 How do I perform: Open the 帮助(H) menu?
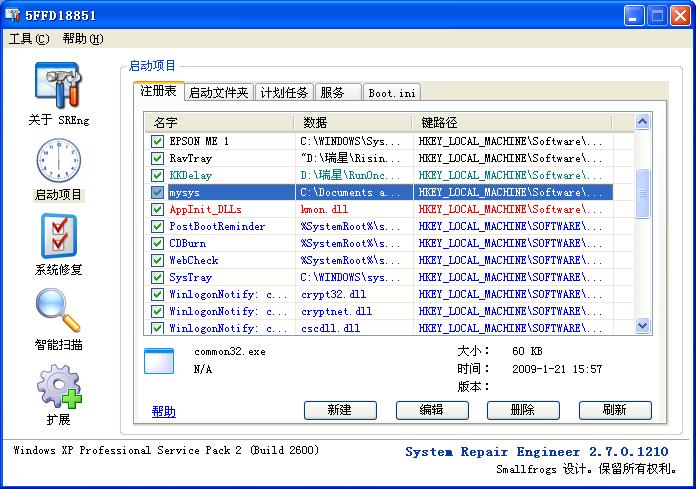point(83,39)
